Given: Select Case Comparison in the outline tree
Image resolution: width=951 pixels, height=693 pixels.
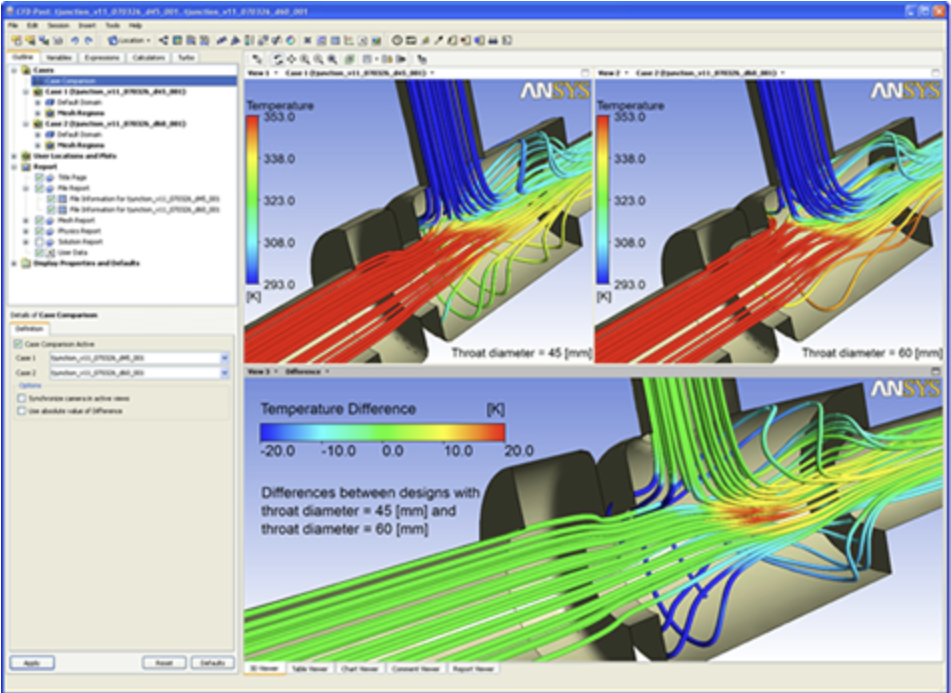Looking at the screenshot, I should pos(68,81).
